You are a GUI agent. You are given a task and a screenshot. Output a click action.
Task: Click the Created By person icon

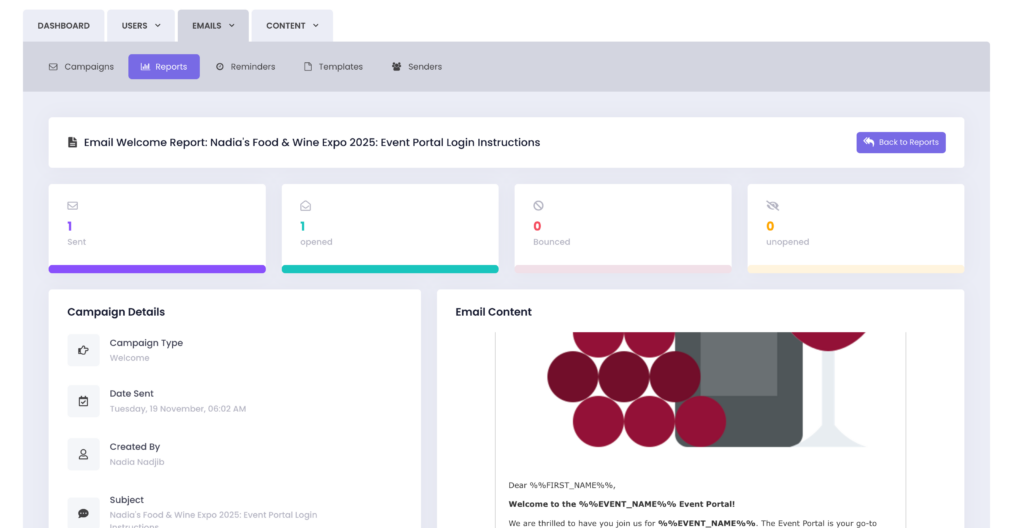tap(84, 454)
